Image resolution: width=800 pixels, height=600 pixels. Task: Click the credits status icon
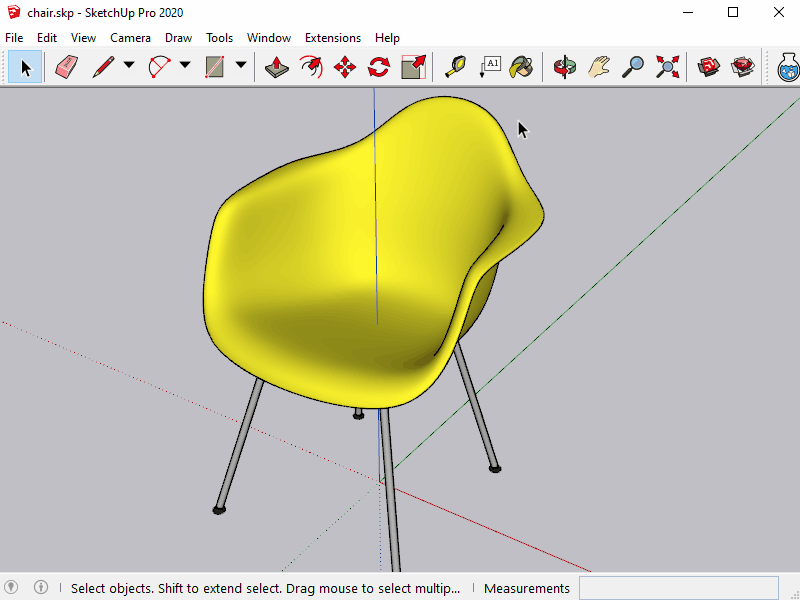pos(41,588)
